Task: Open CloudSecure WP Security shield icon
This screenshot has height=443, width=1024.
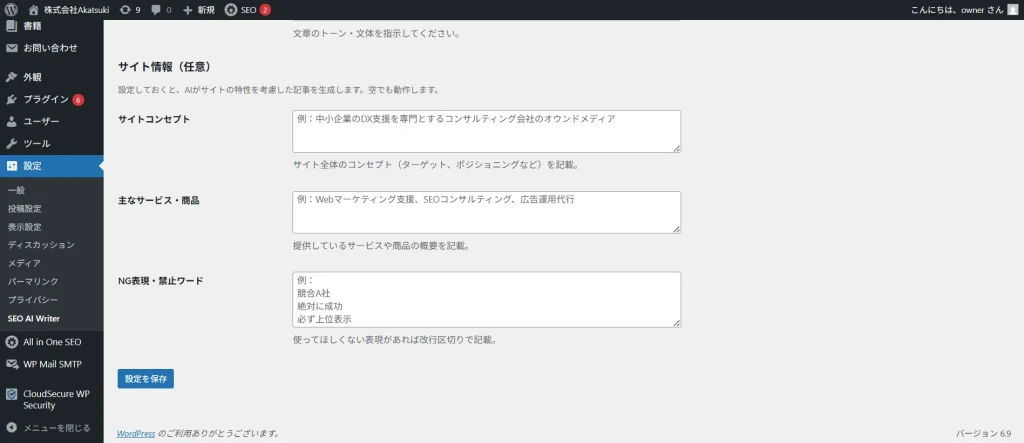Action: [12, 394]
